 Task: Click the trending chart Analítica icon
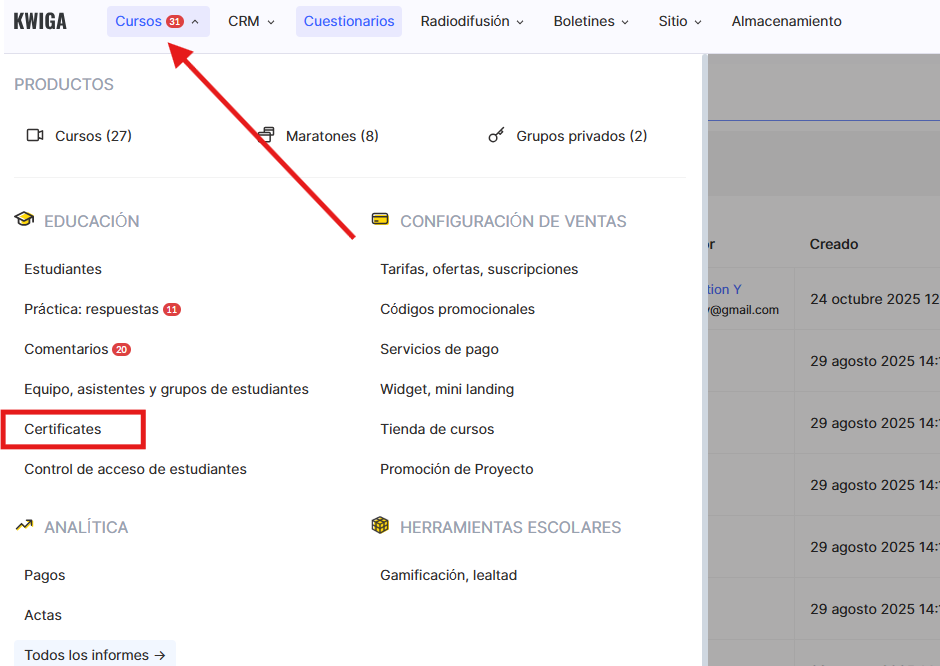point(24,526)
